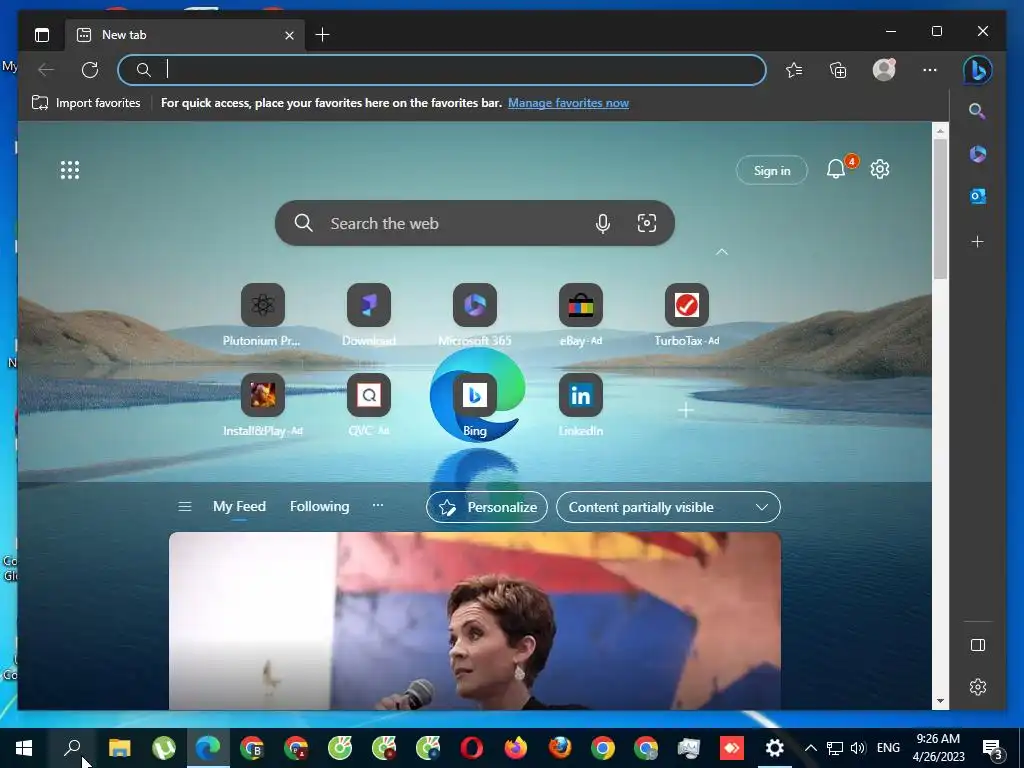Click the Sign in button
Screen dimensions: 1024x768
772,170
